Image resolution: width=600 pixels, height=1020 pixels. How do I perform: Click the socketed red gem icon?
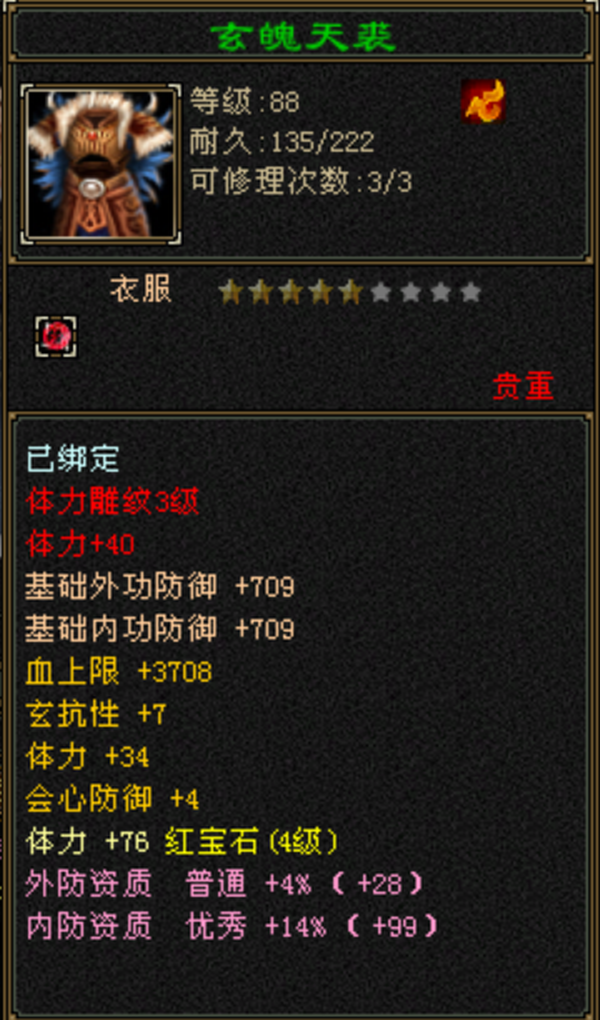click(56, 336)
